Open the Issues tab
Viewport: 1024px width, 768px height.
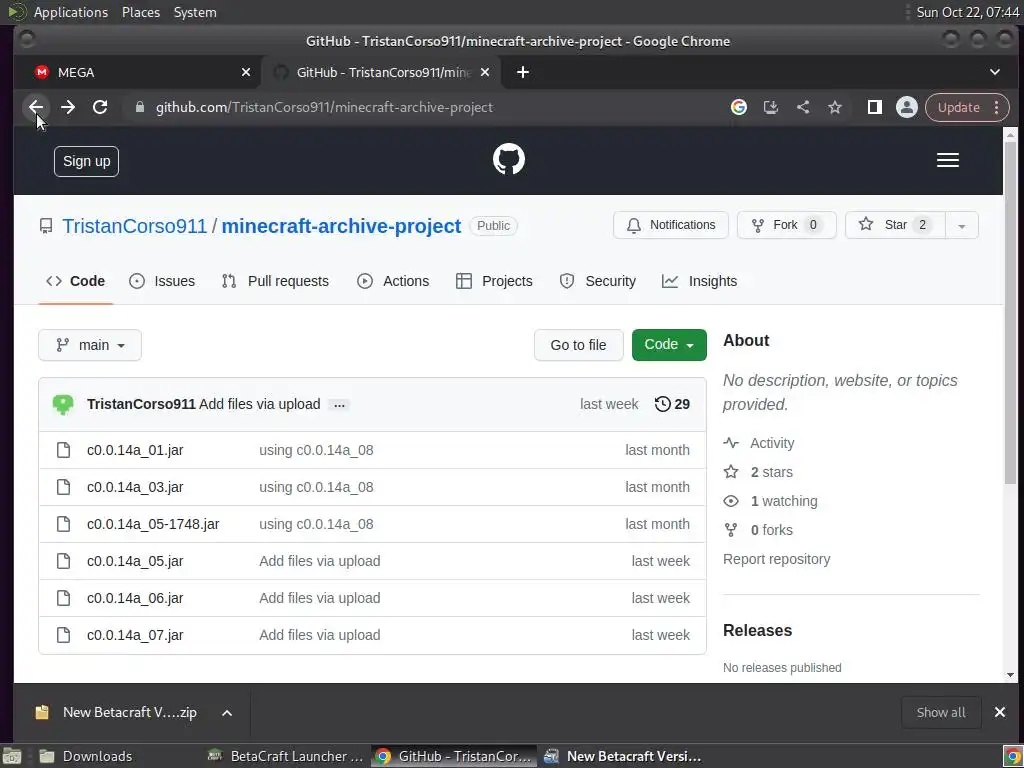[162, 281]
